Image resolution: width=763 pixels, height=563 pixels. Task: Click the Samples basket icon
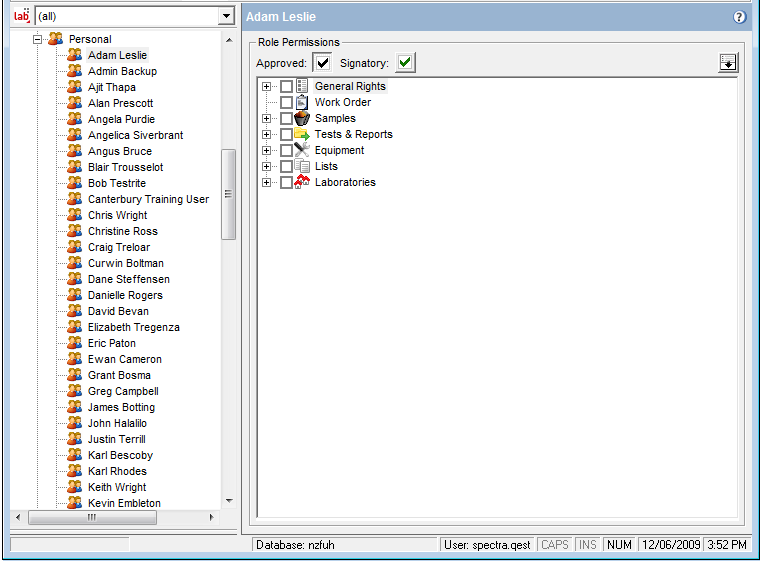[302, 119]
